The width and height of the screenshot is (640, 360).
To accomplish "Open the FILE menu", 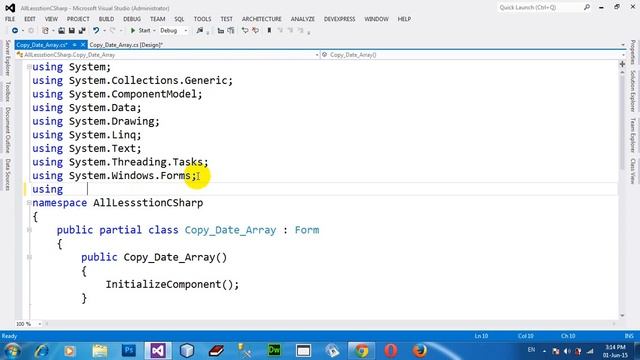I will [x=10, y=19].
